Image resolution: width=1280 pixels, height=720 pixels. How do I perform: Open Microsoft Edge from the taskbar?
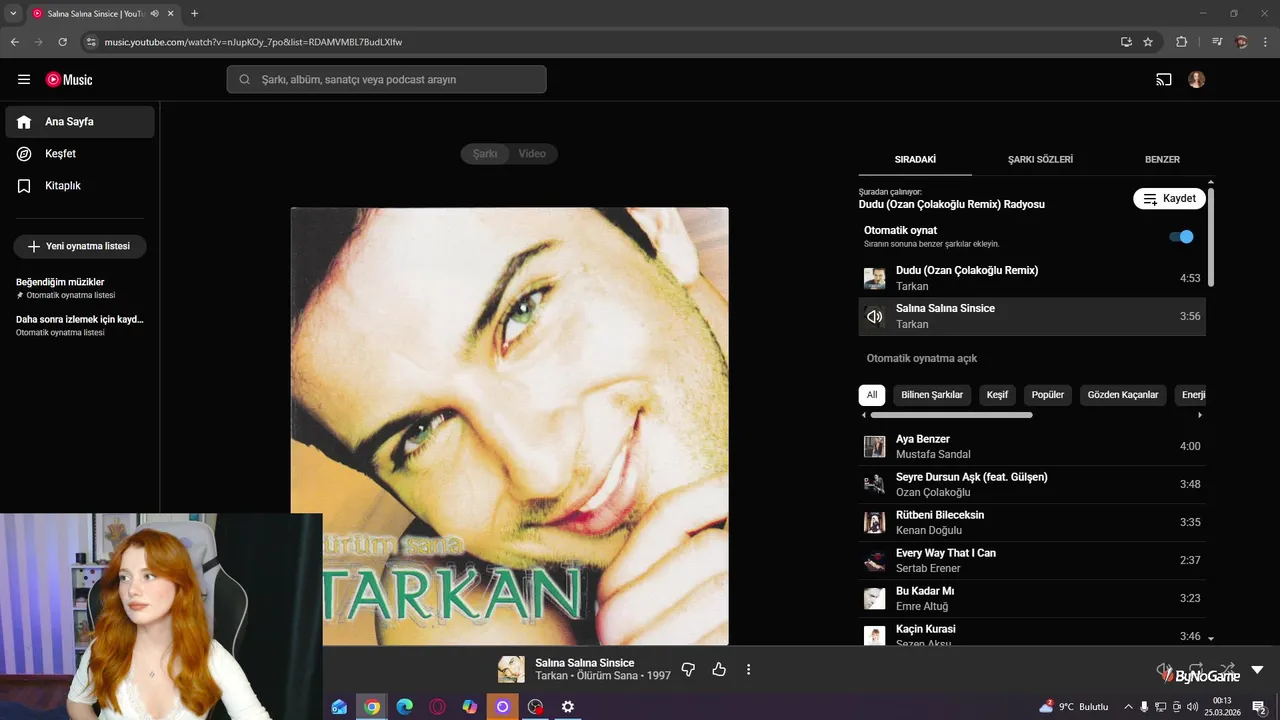point(404,707)
